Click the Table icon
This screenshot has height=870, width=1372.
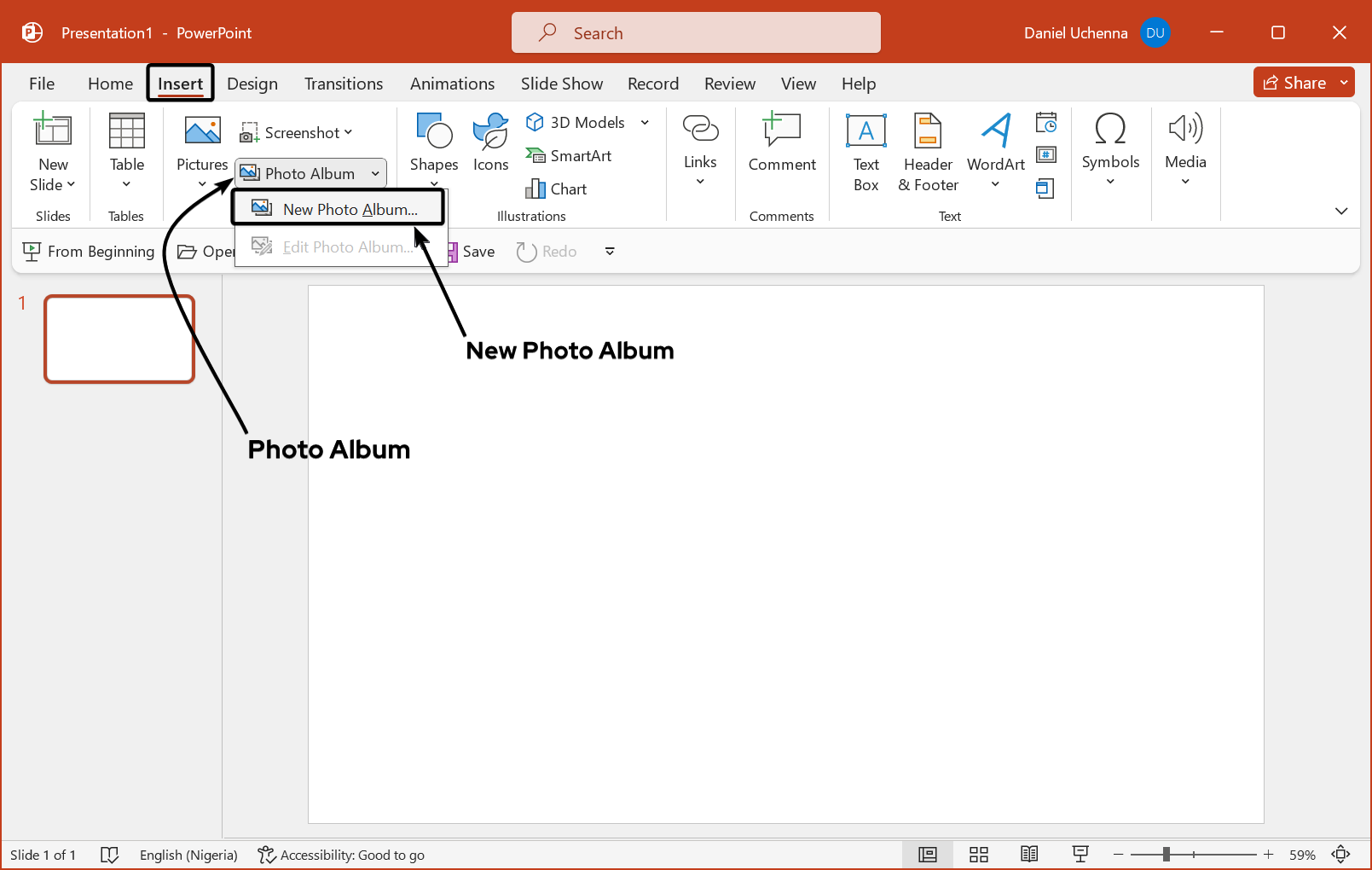(x=127, y=132)
